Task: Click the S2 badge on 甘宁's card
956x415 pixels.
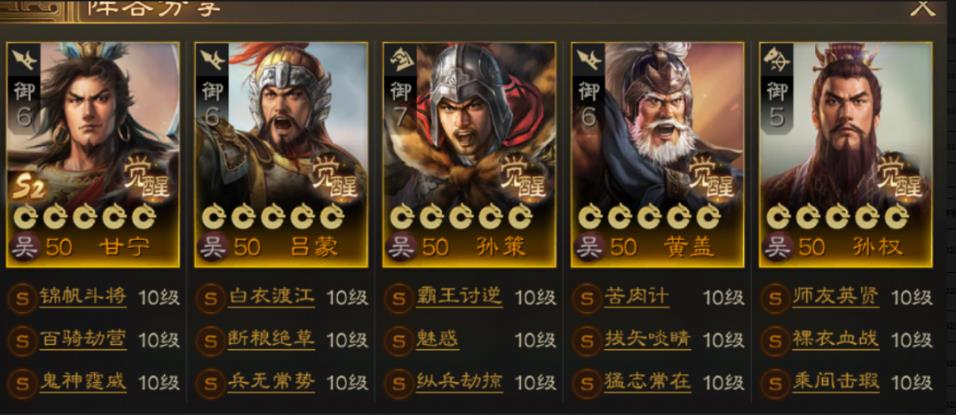Action: [x=30, y=188]
